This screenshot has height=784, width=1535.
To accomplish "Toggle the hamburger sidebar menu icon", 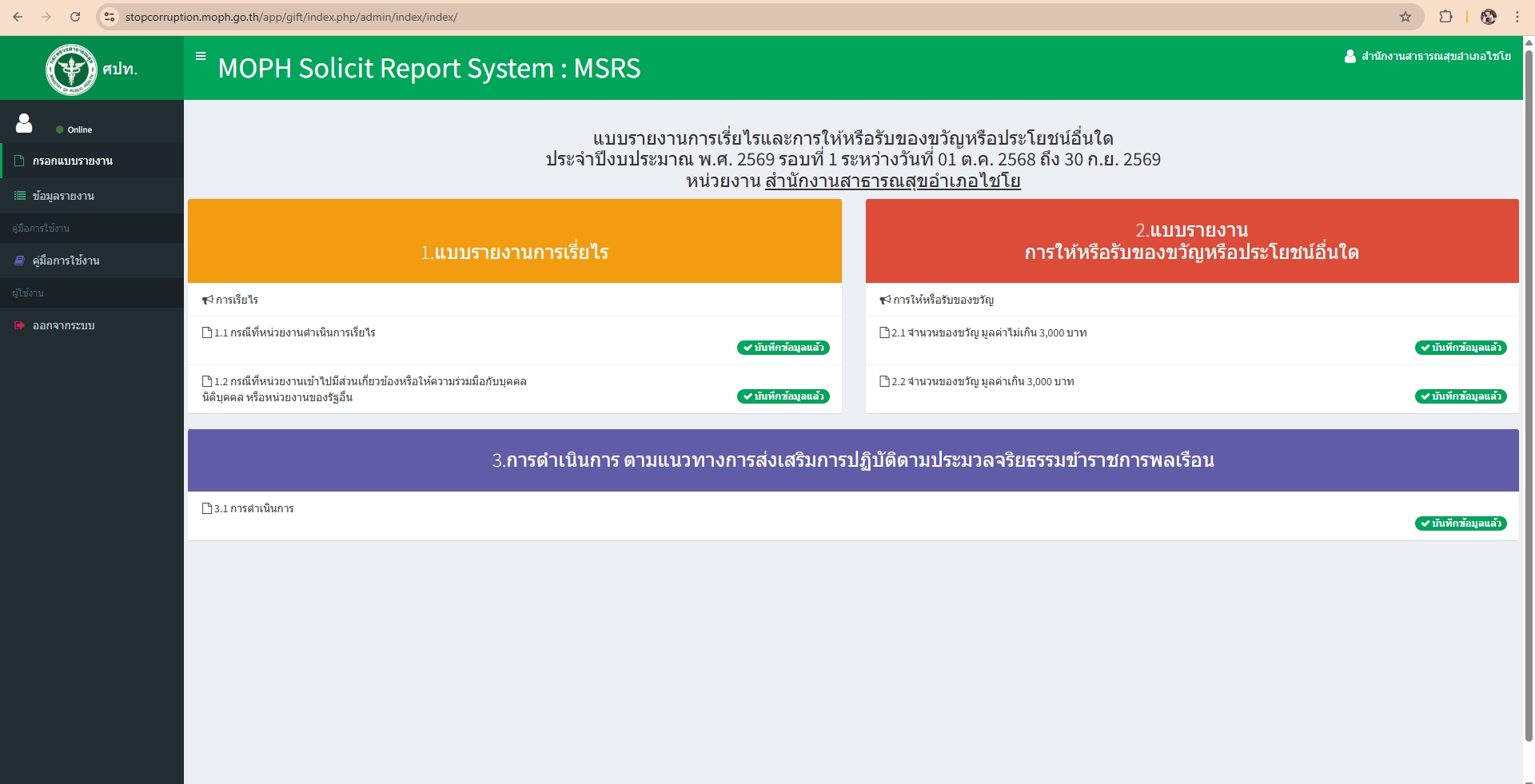I will tap(201, 56).
